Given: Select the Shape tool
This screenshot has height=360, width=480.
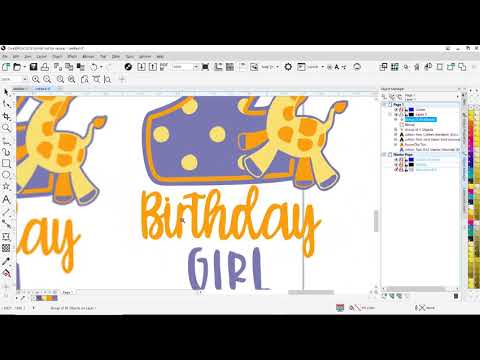Looking at the screenshot, I should tap(6, 104).
